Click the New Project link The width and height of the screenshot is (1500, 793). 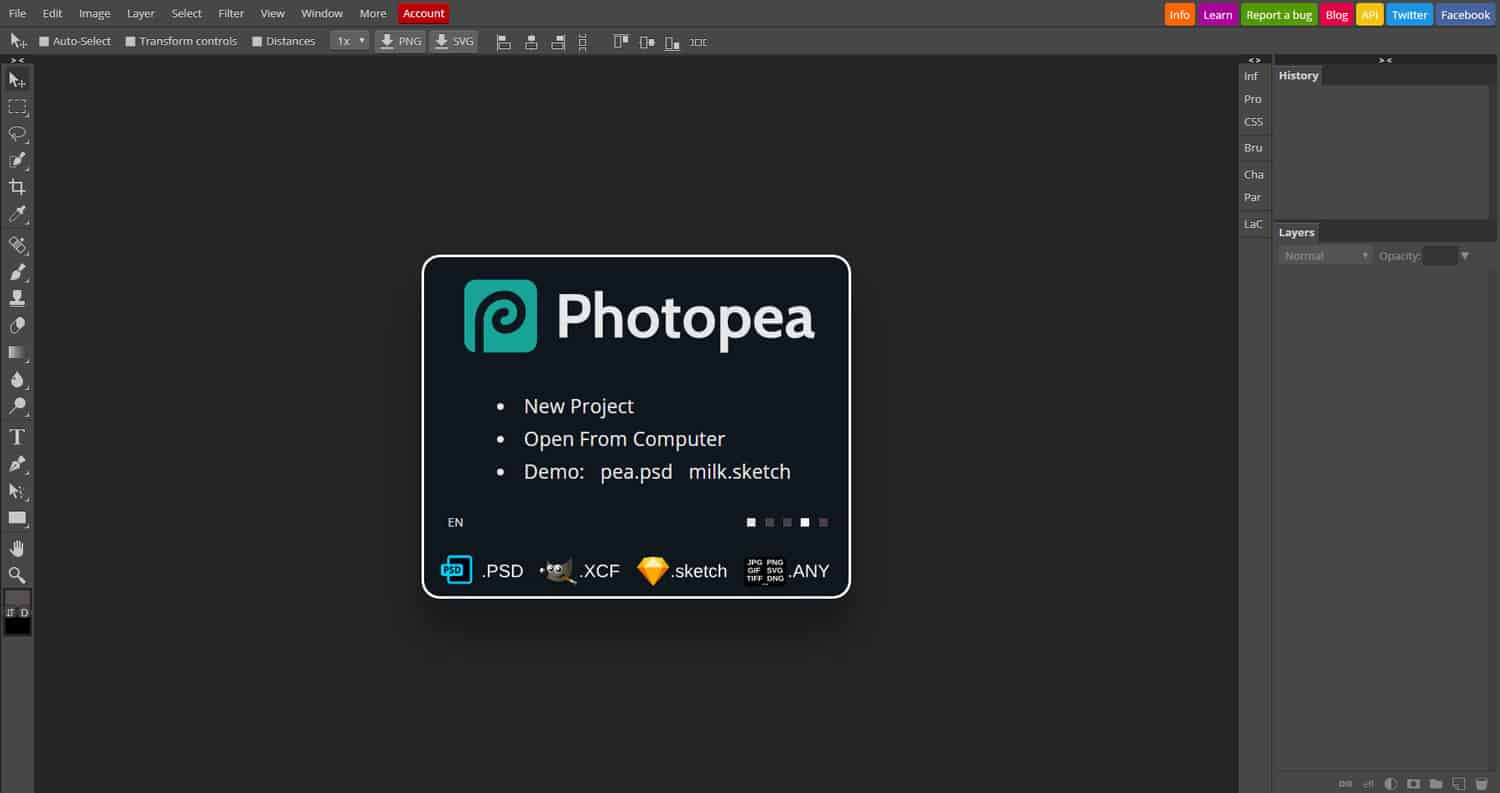[x=579, y=406]
